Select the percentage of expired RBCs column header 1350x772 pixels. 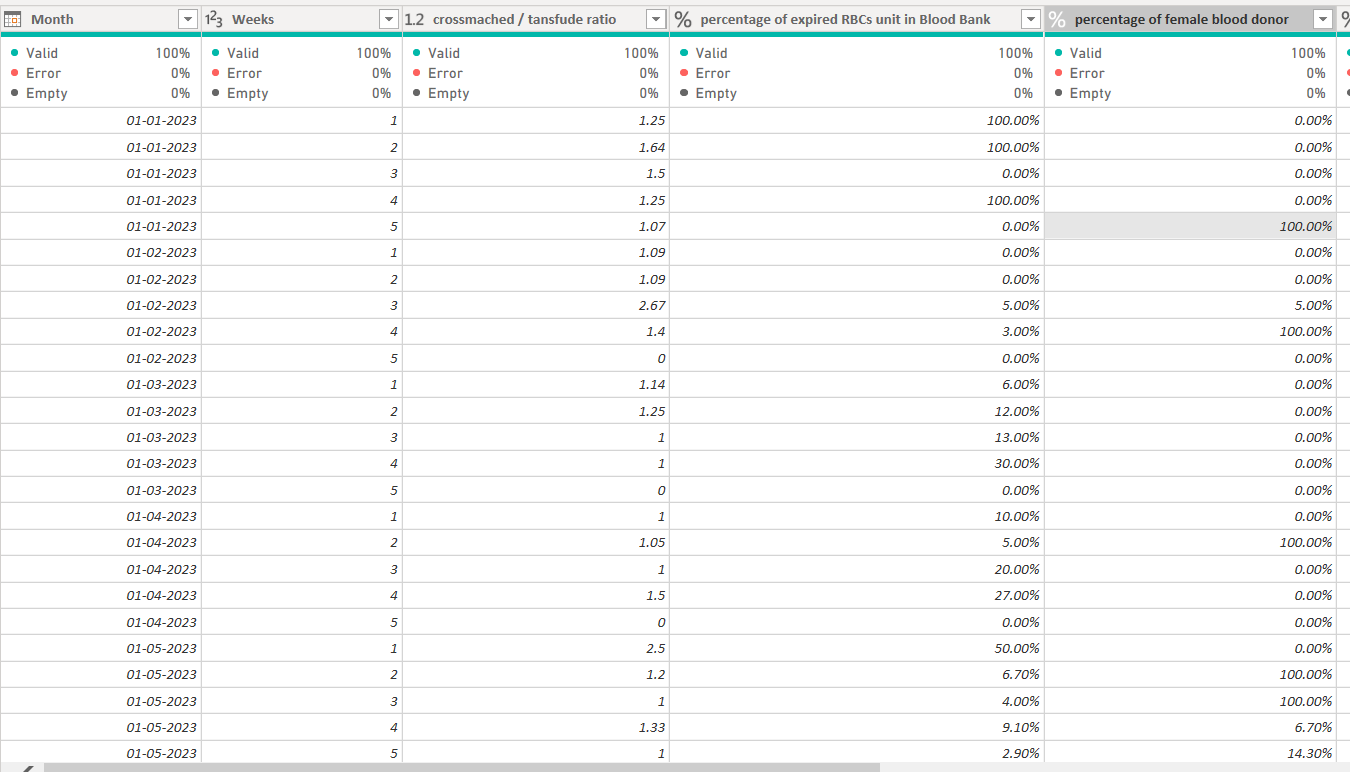[x=857, y=19]
